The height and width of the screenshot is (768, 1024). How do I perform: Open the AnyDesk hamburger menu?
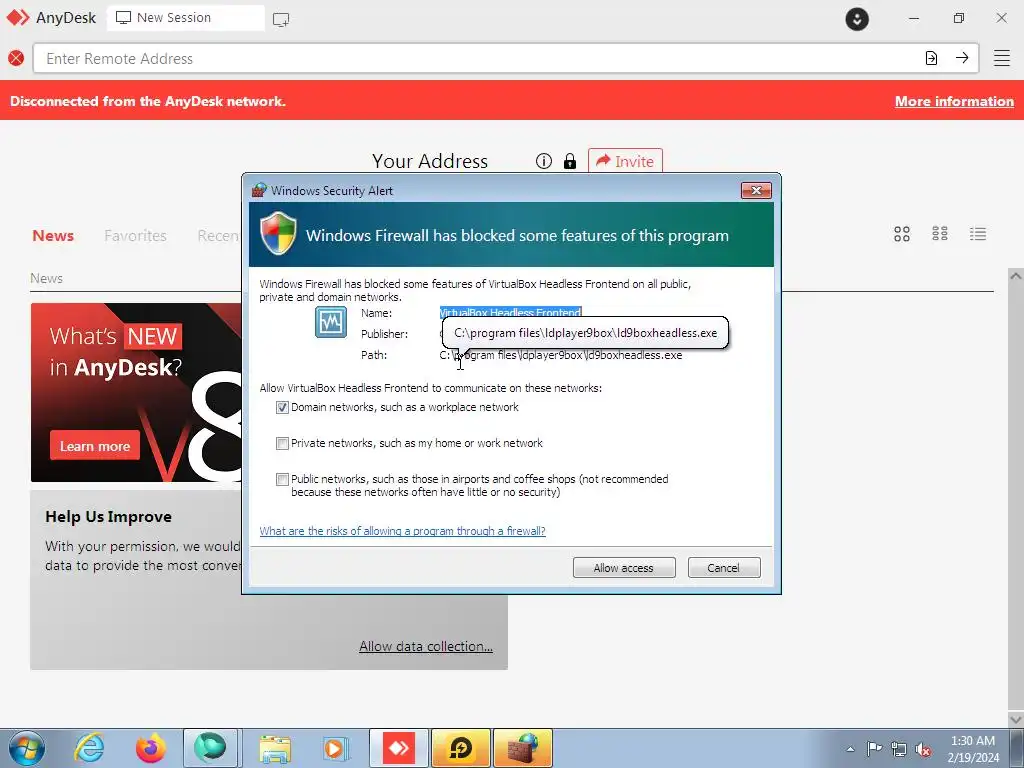1002,58
